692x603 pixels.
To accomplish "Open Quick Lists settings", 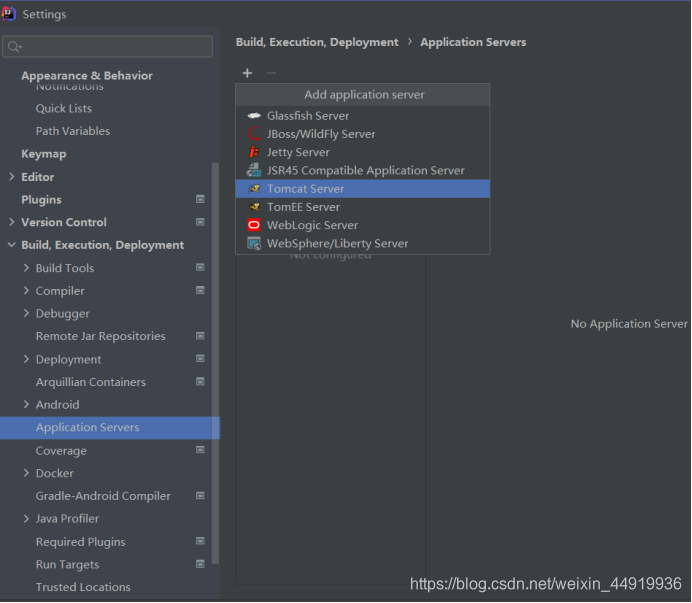I will point(64,109).
